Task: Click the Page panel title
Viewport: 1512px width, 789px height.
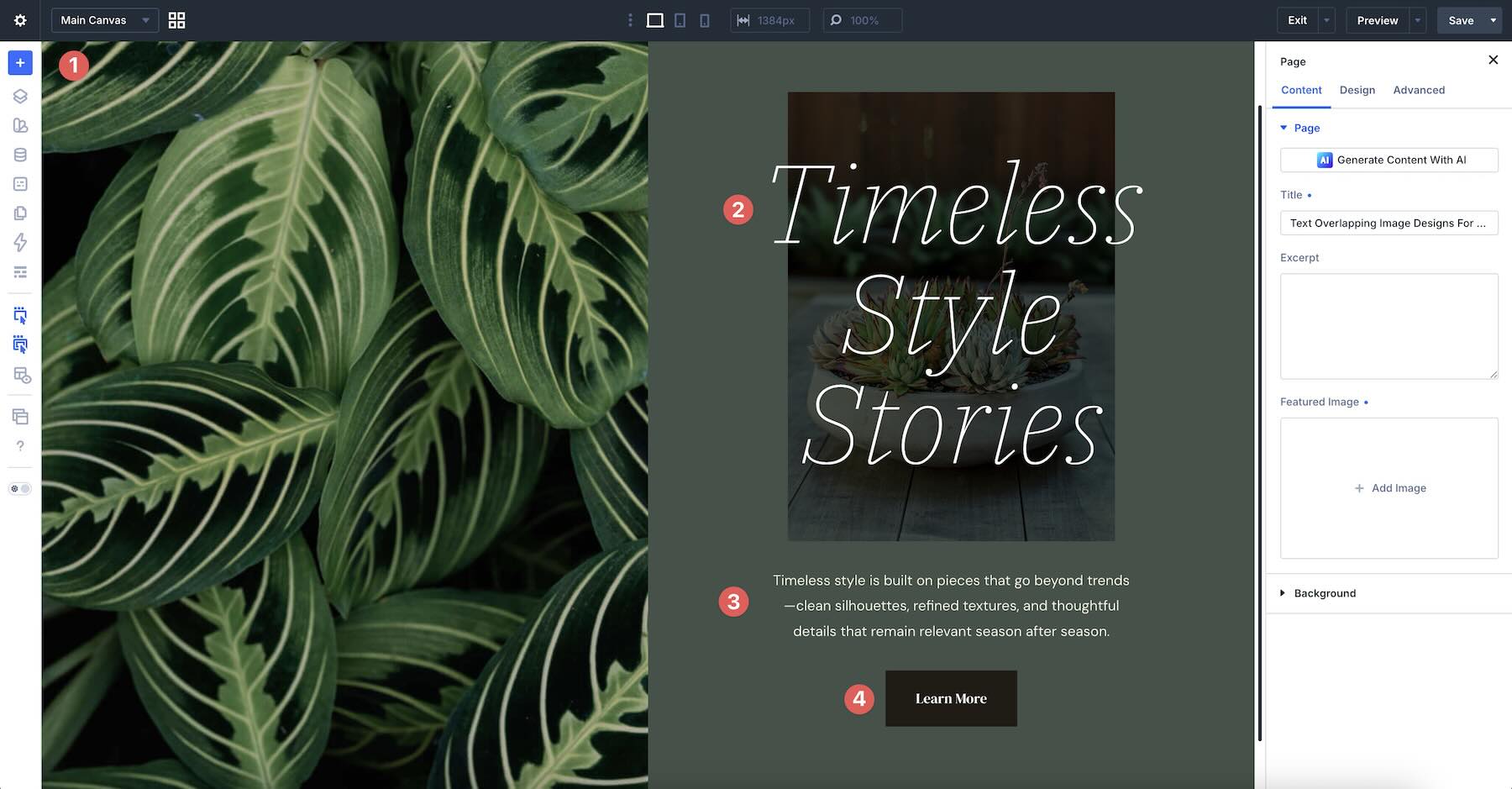Action: pyautogui.click(x=1293, y=61)
